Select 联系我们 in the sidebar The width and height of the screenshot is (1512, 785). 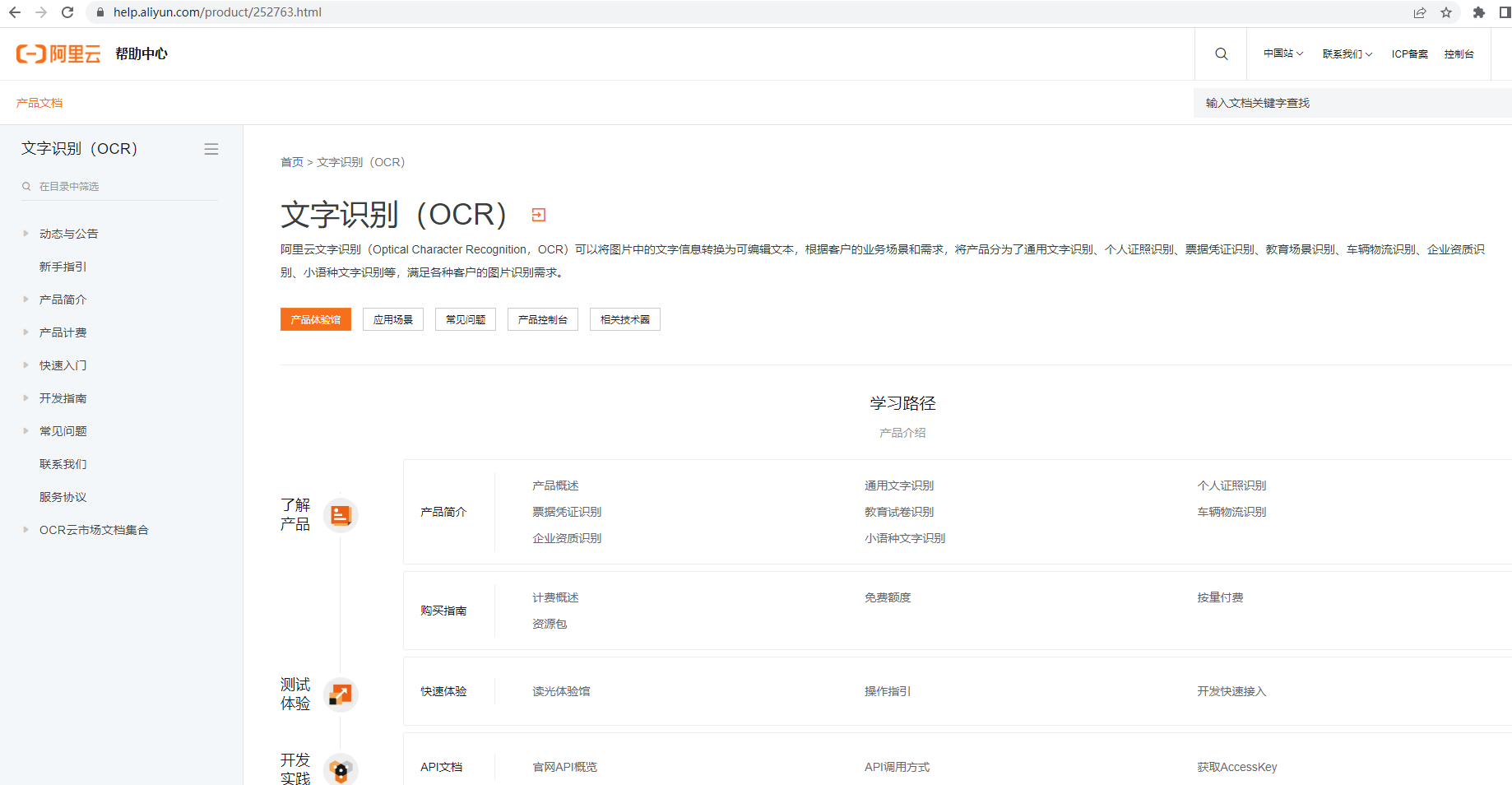click(x=63, y=464)
